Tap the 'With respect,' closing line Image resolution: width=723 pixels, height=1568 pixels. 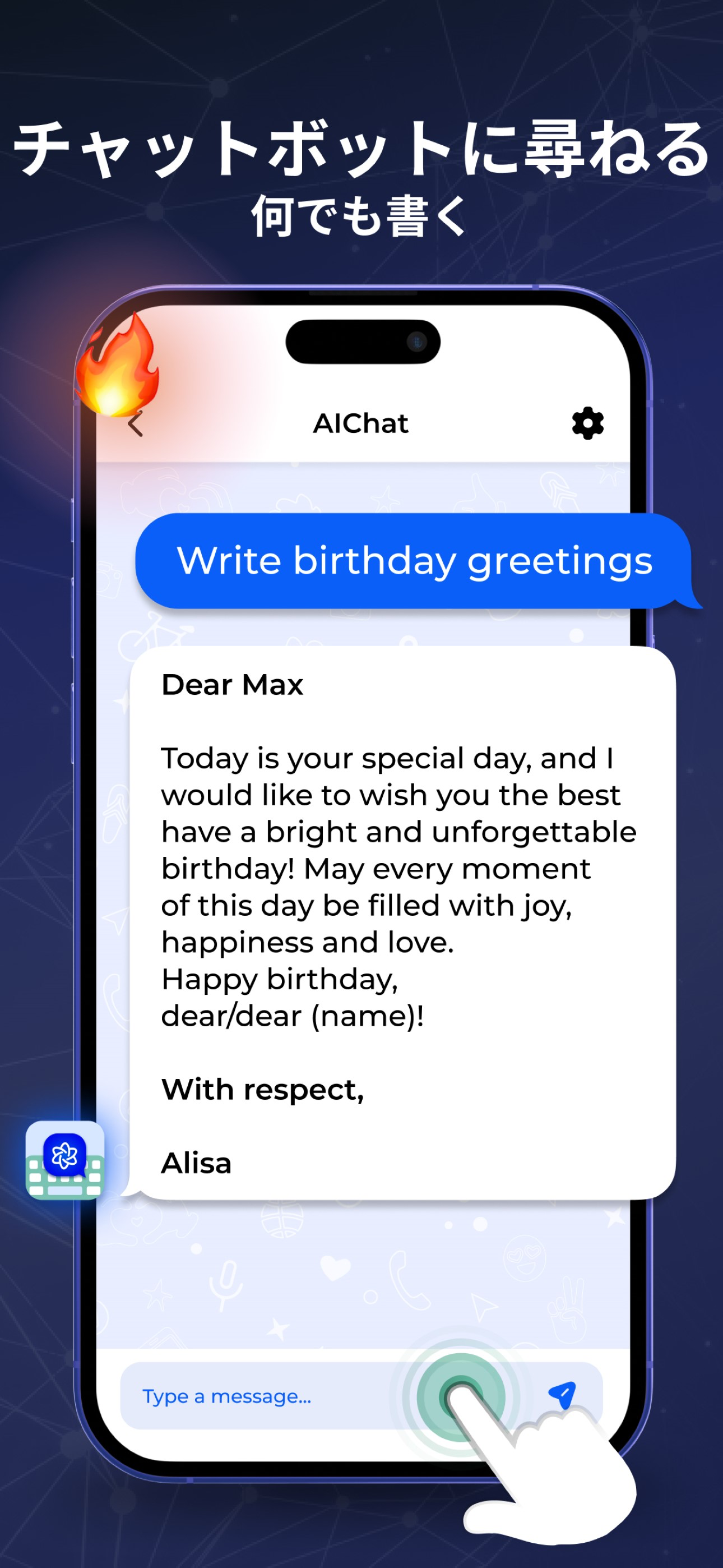click(x=263, y=1090)
